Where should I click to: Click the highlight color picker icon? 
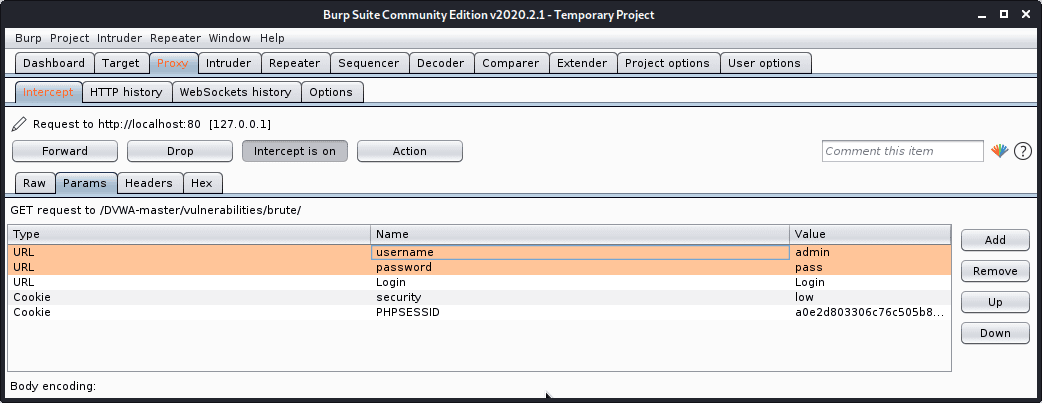click(x=999, y=151)
